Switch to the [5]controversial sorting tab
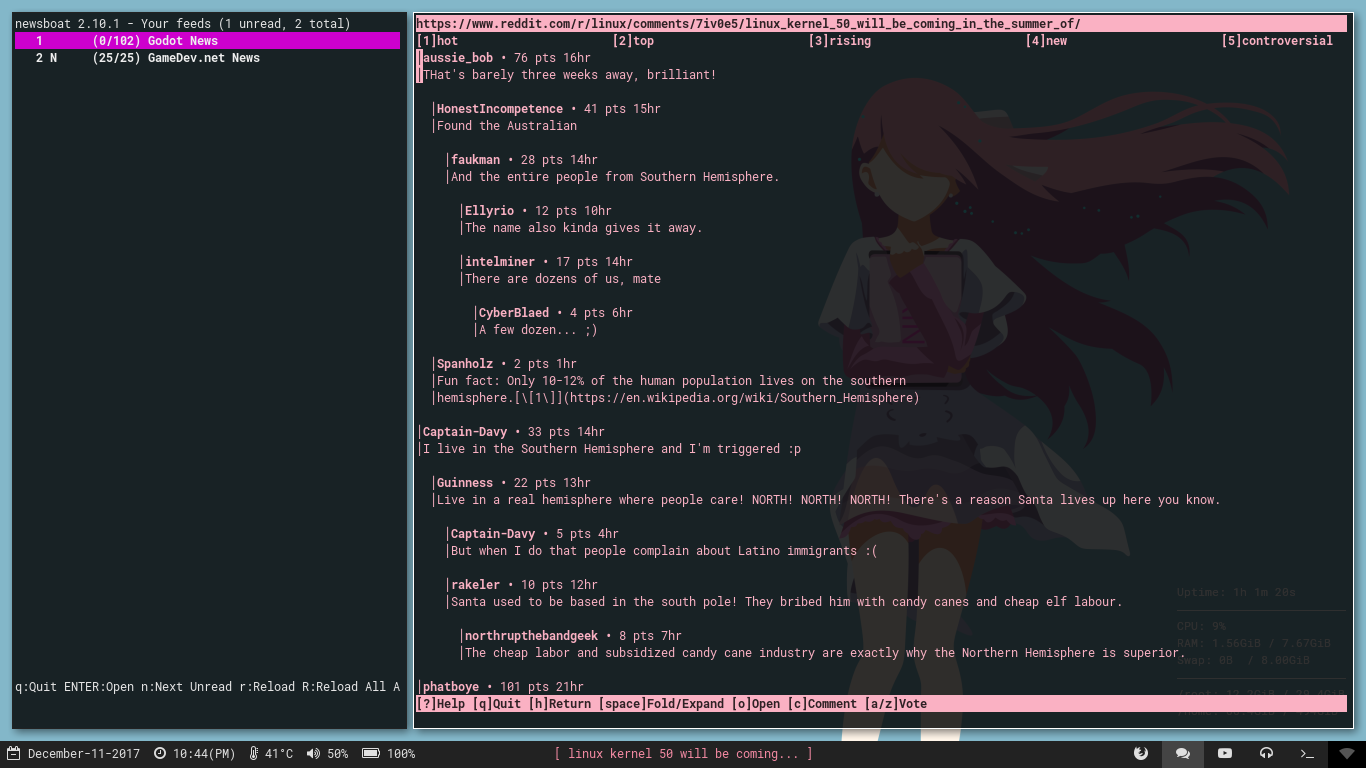 tap(1277, 41)
